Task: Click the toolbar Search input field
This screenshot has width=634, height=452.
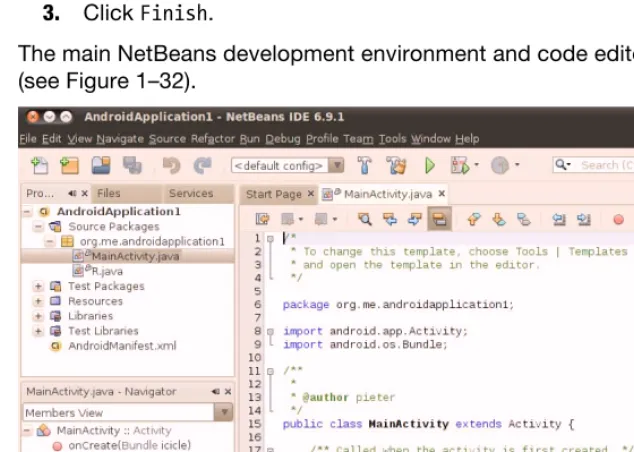Action: [x=607, y=165]
